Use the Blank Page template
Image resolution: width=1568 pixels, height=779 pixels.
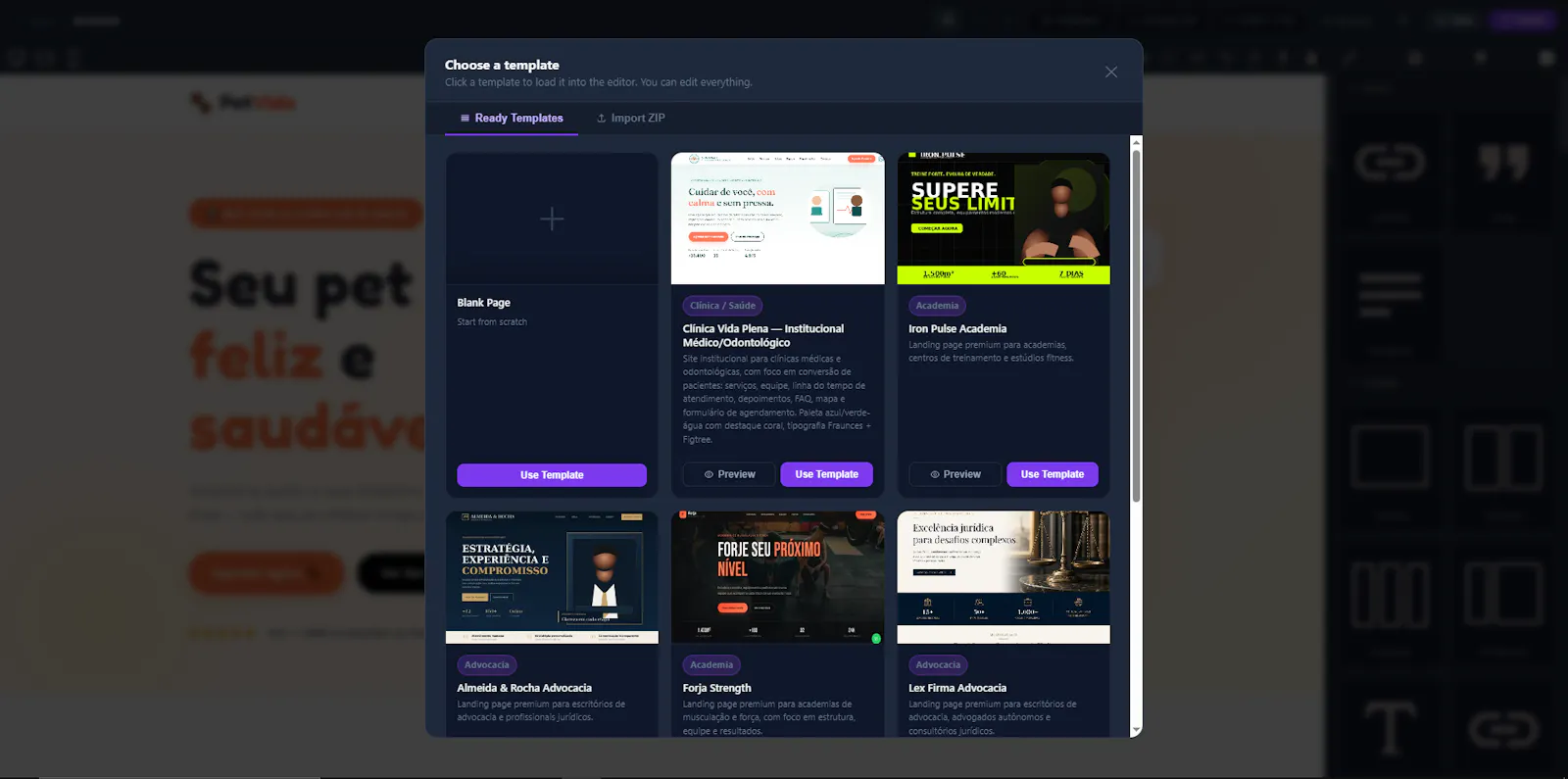point(552,475)
